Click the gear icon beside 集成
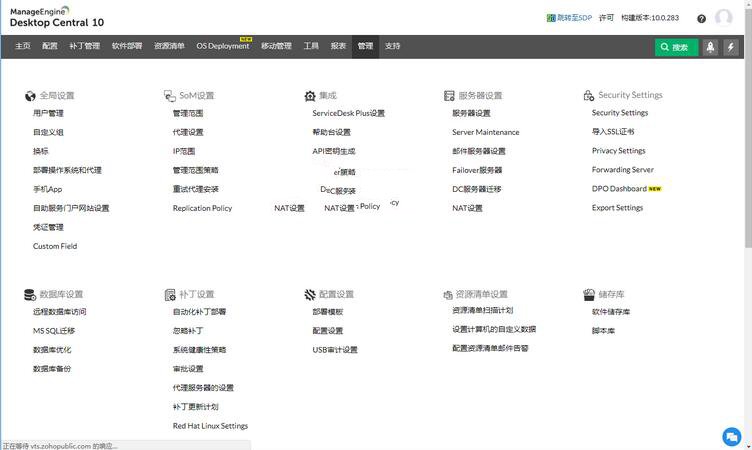 (x=310, y=96)
